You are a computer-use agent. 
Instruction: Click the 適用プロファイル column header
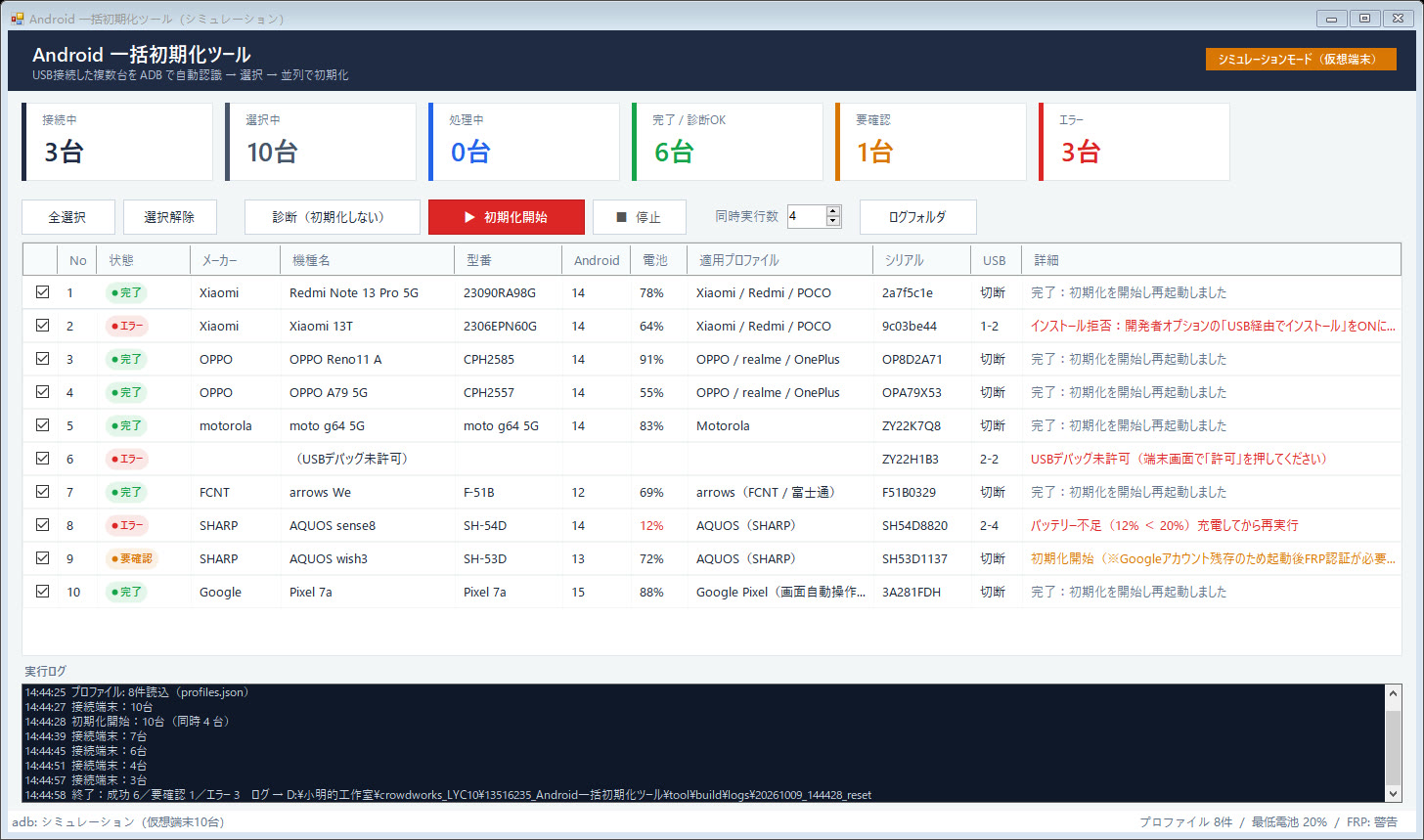coord(780,260)
